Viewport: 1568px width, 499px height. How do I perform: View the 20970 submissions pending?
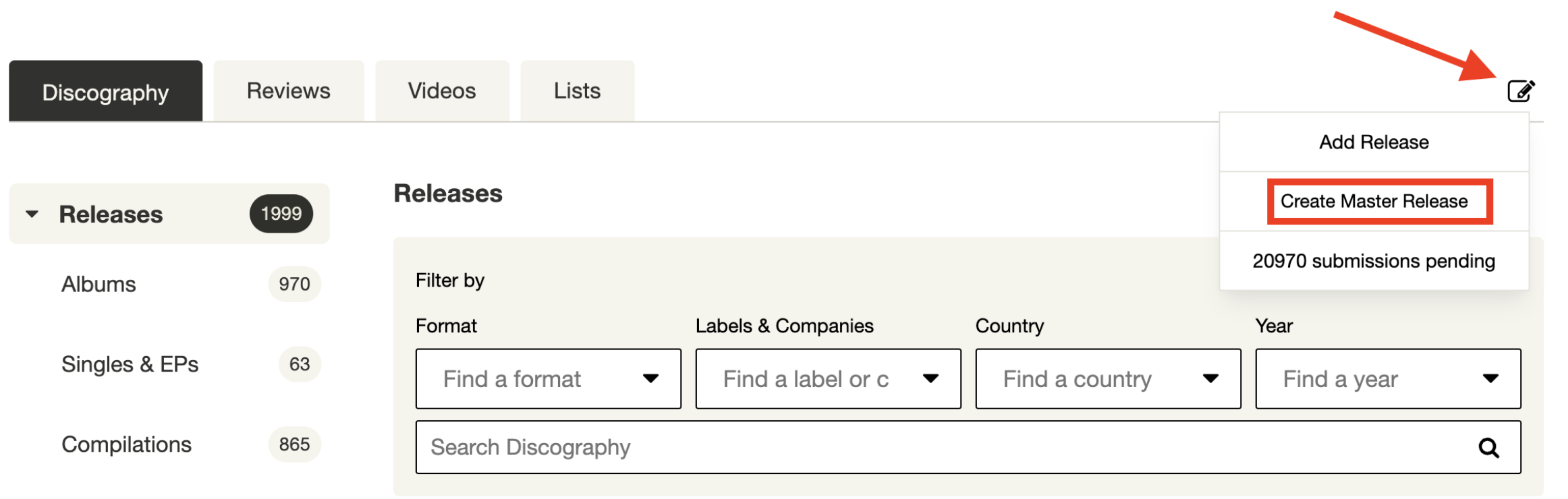click(1374, 261)
